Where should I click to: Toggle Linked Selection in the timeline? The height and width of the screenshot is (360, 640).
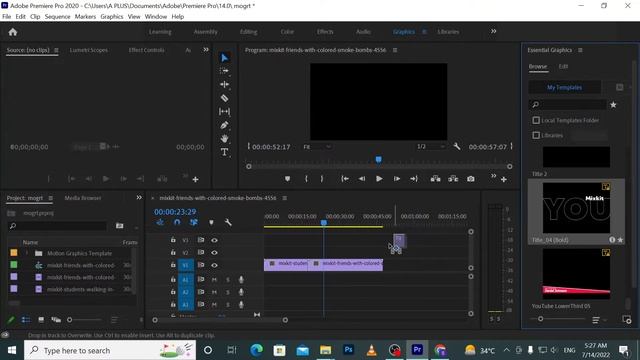(193, 222)
